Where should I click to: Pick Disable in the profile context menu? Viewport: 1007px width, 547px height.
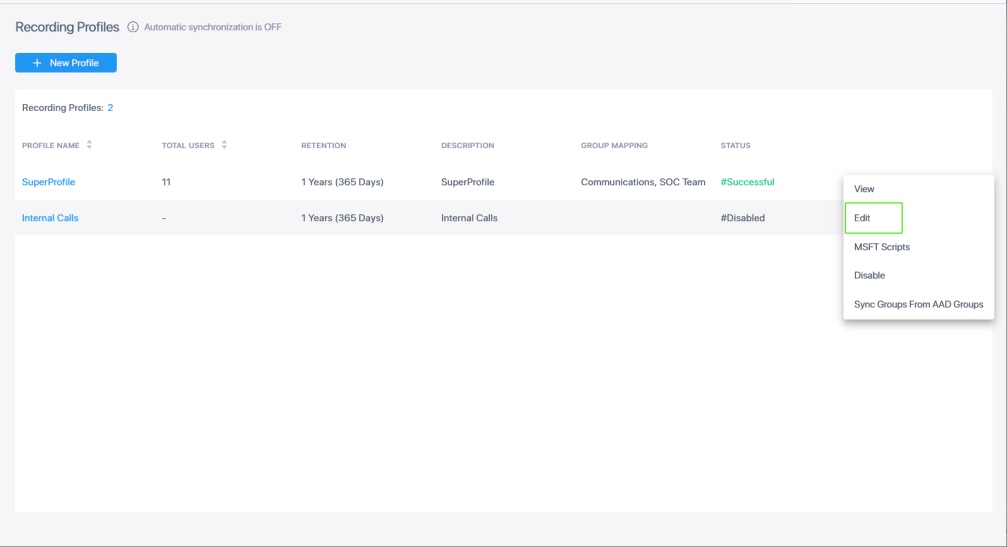tap(869, 275)
